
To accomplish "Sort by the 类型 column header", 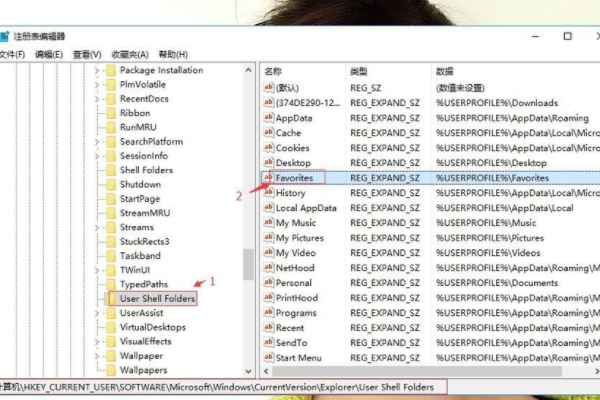I will point(360,72).
